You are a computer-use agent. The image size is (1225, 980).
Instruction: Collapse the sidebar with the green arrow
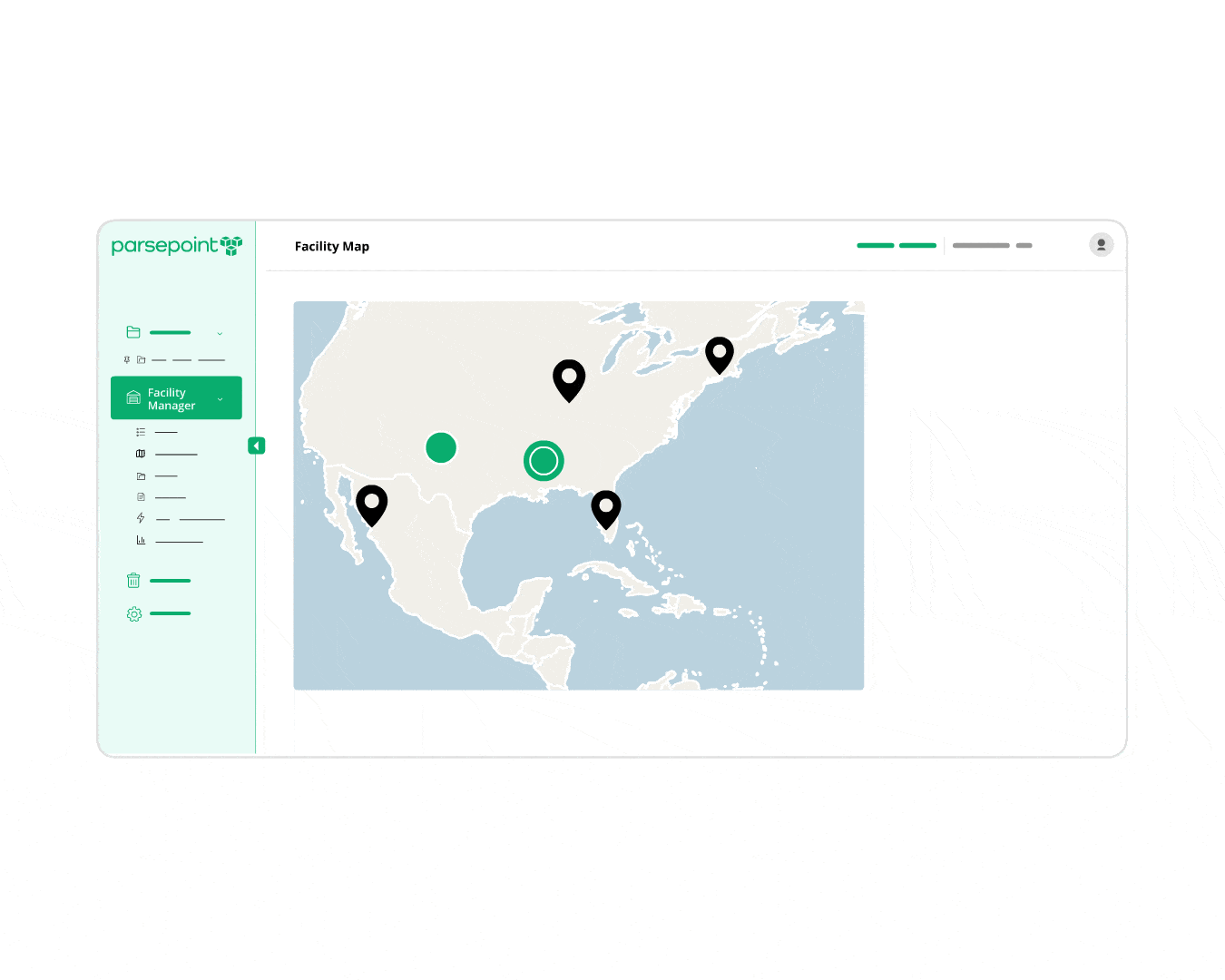click(x=257, y=446)
